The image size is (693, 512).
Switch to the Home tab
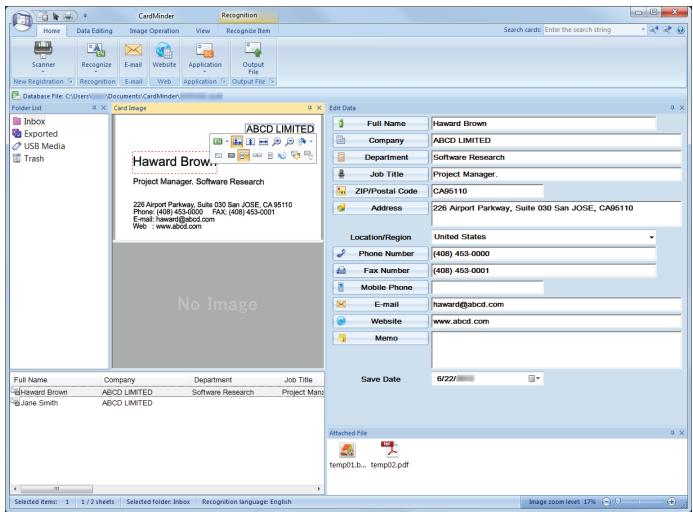pyautogui.click(x=52, y=31)
